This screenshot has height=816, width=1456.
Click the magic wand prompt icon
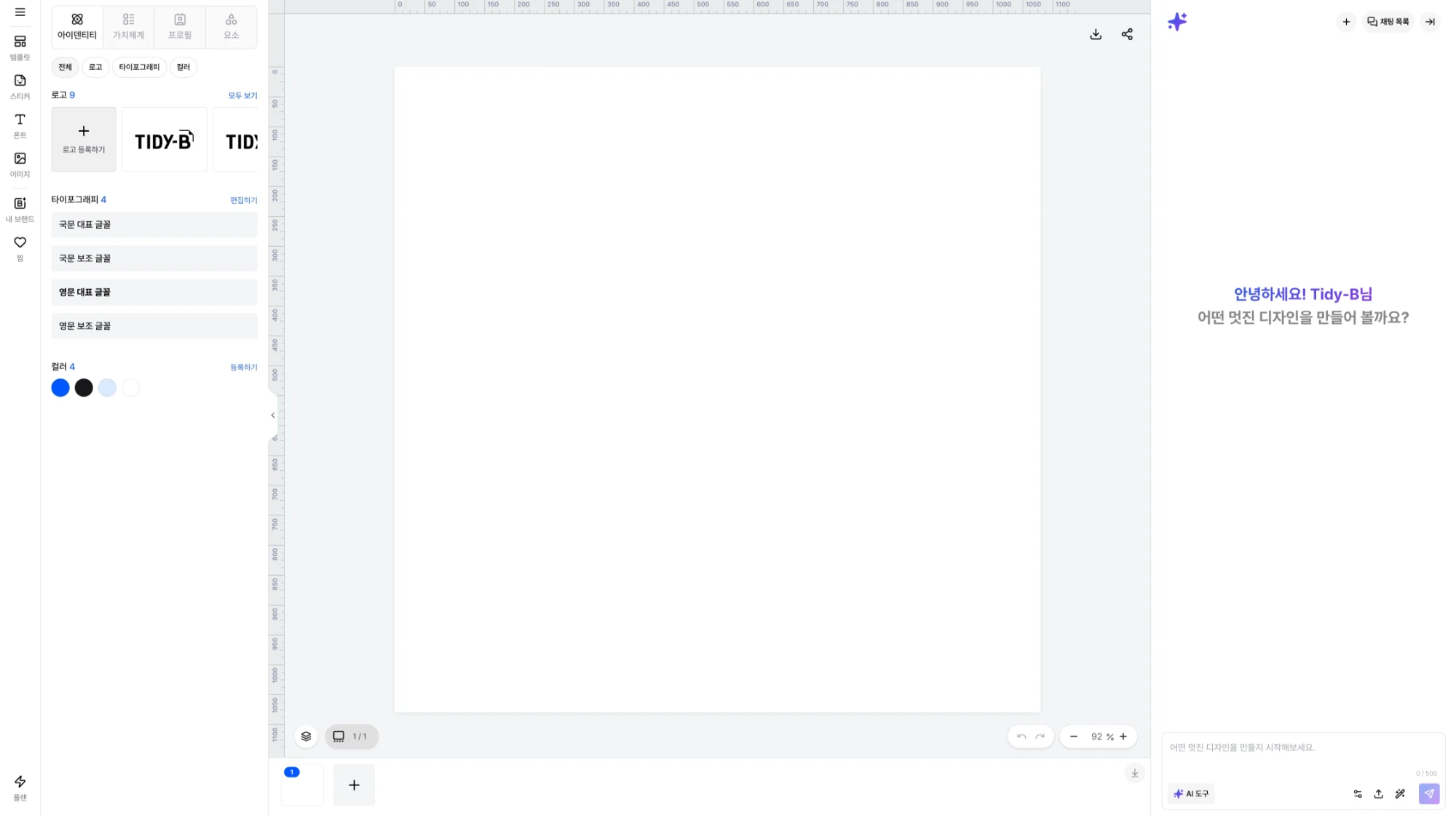pyautogui.click(x=1400, y=794)
